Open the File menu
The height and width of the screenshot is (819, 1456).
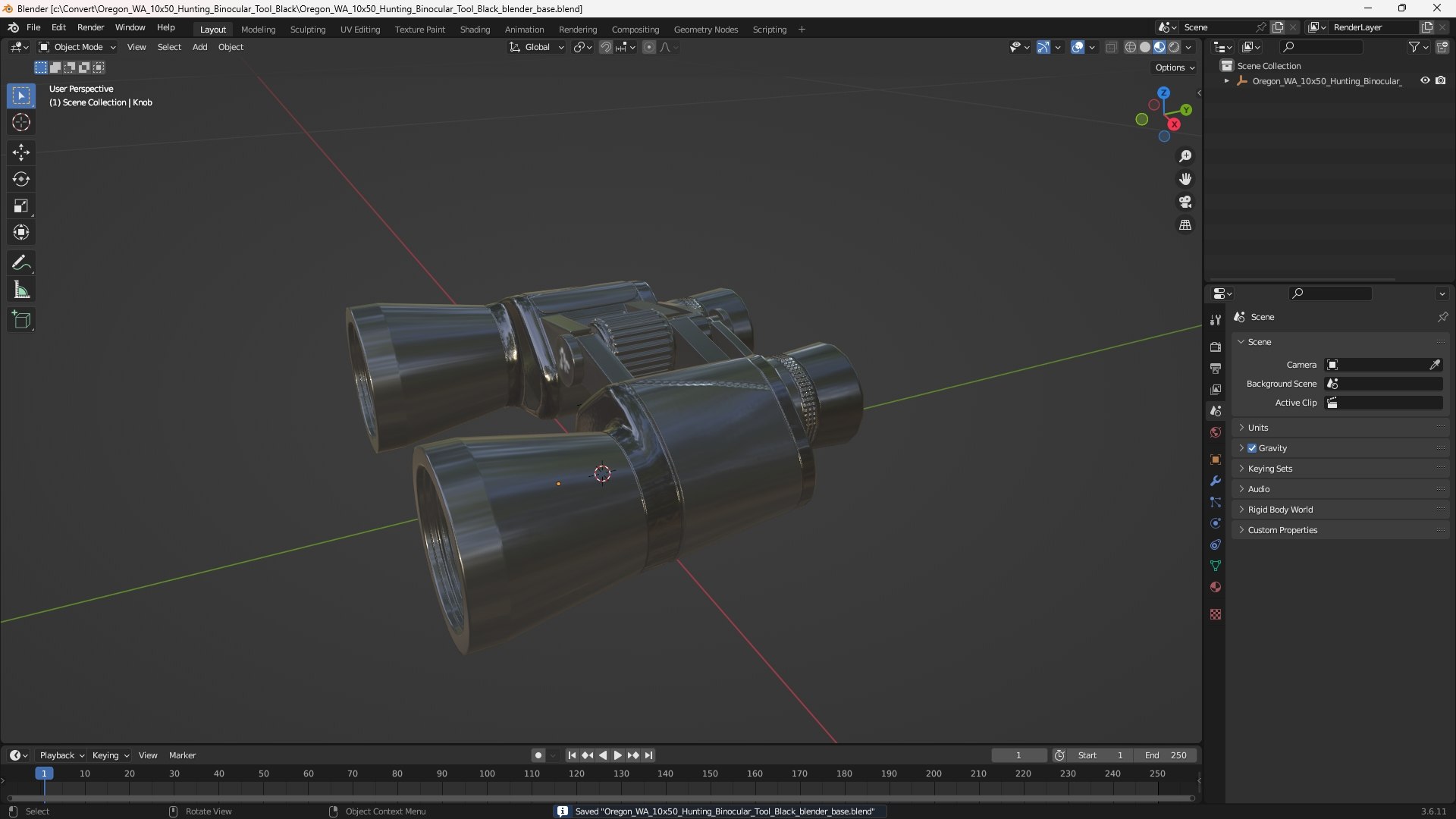(33, 27)
